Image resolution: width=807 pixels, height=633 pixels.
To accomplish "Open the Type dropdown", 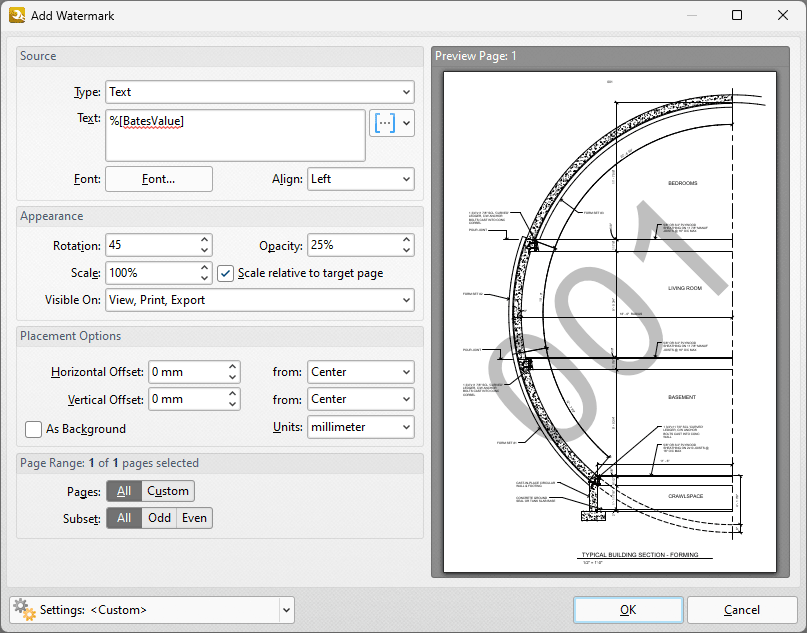I will click(x=260, y=92).
